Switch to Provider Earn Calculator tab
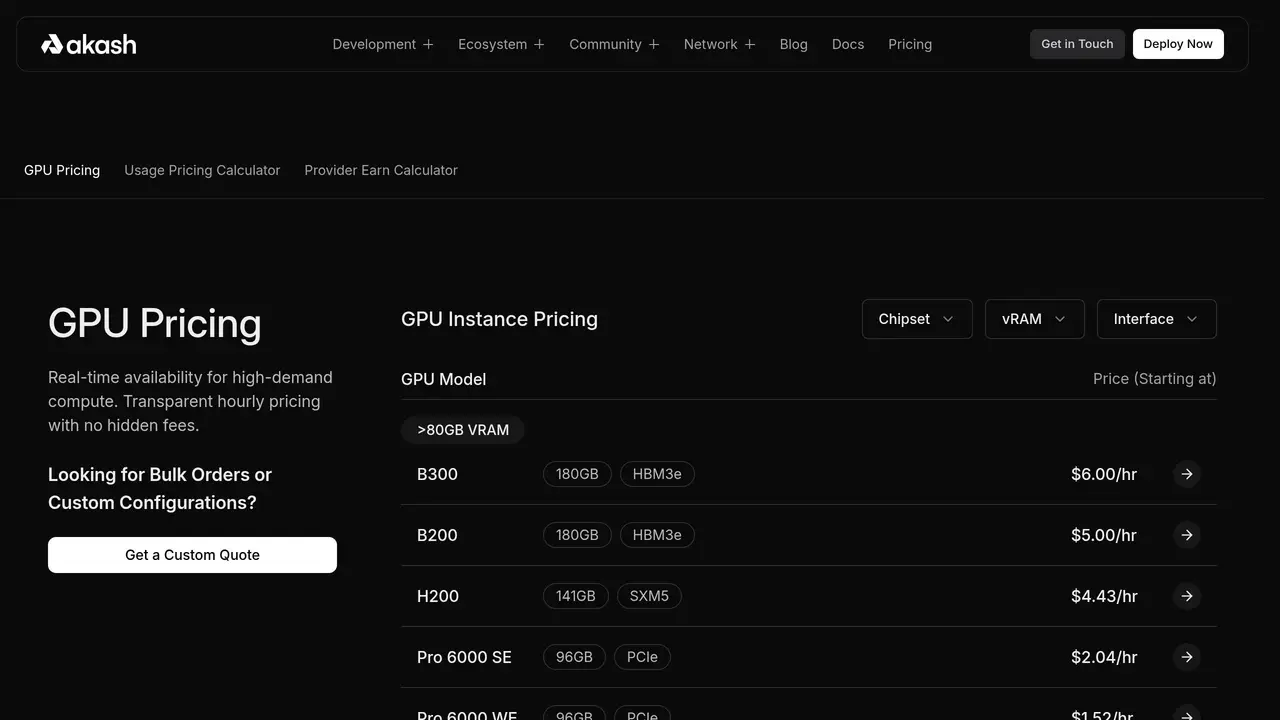This screenshot has height=720, width=1280. click(x=381, y=170)
